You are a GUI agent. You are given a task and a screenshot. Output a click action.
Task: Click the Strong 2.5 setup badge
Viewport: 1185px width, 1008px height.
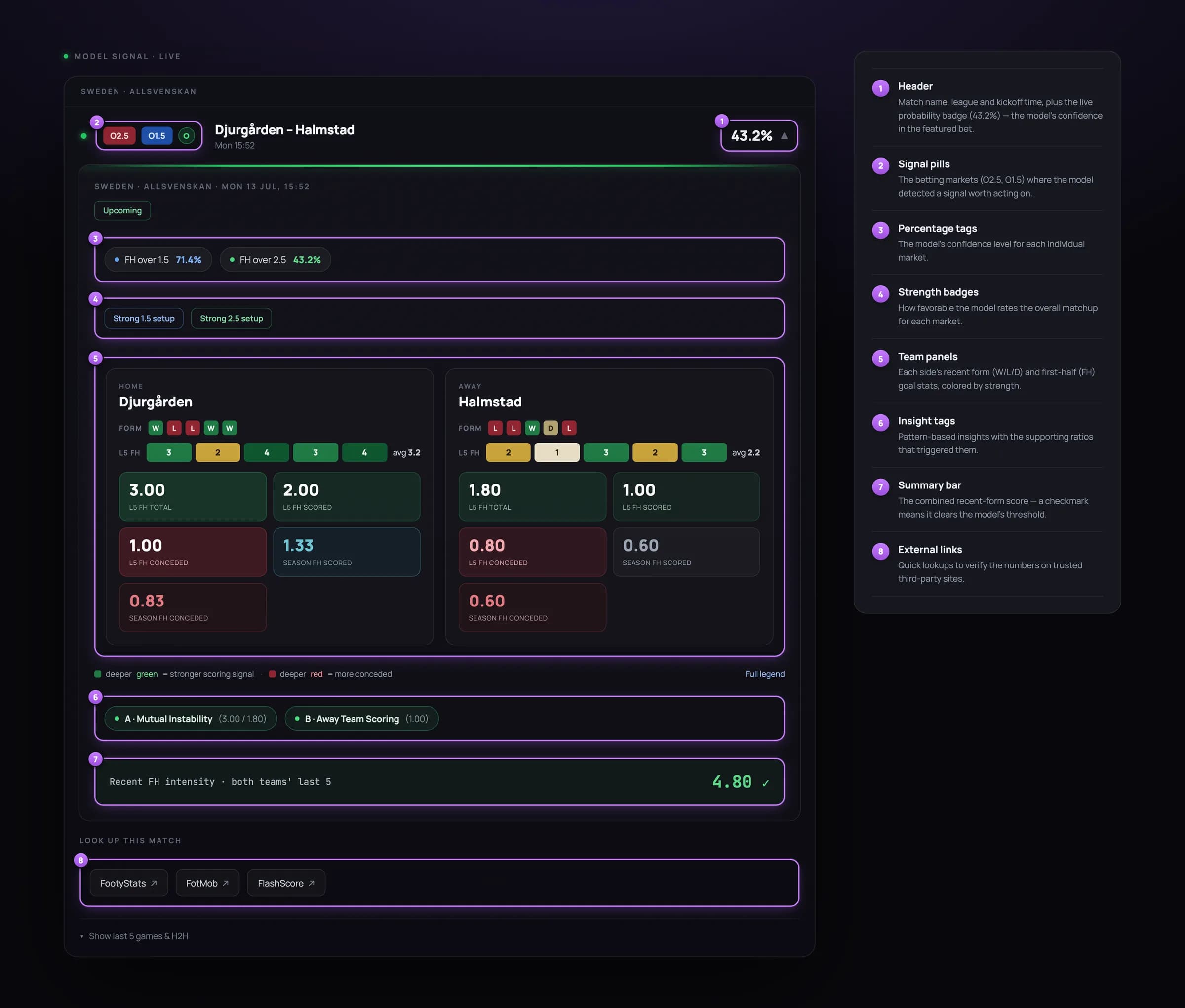pos(232,318)
